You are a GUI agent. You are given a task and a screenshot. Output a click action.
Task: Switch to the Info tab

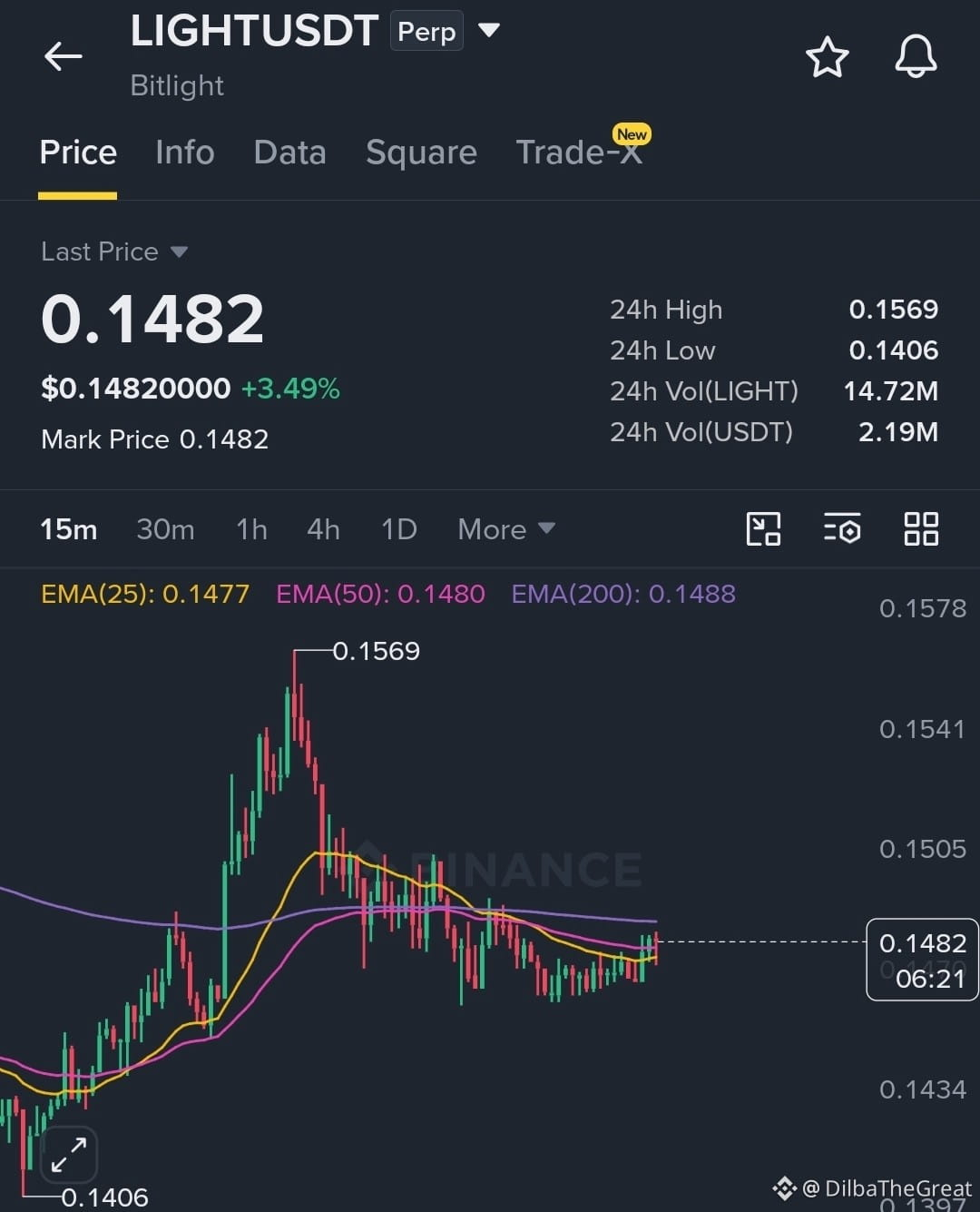[x=185, y=153]
